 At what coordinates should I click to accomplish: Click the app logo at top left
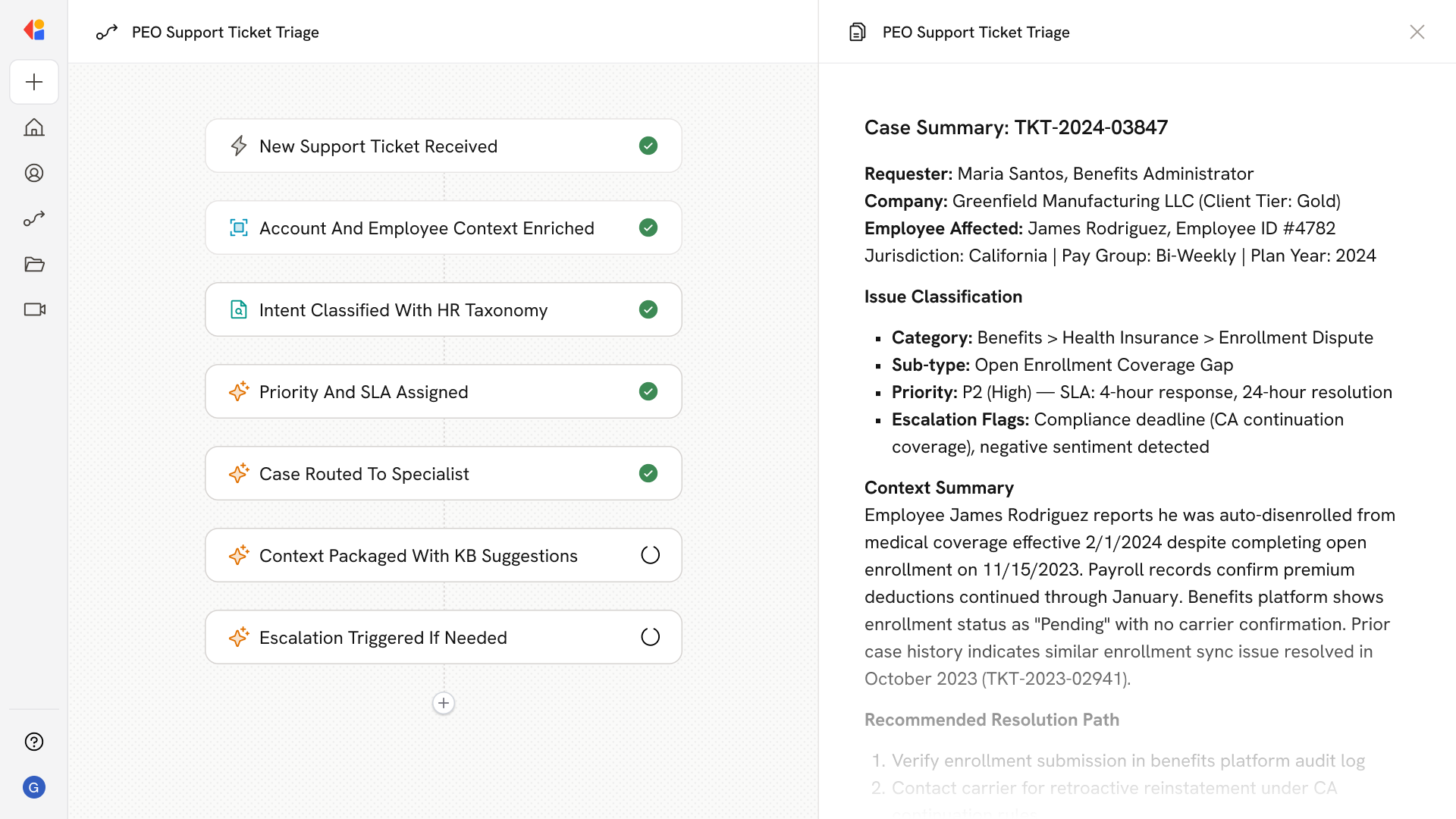34,30
